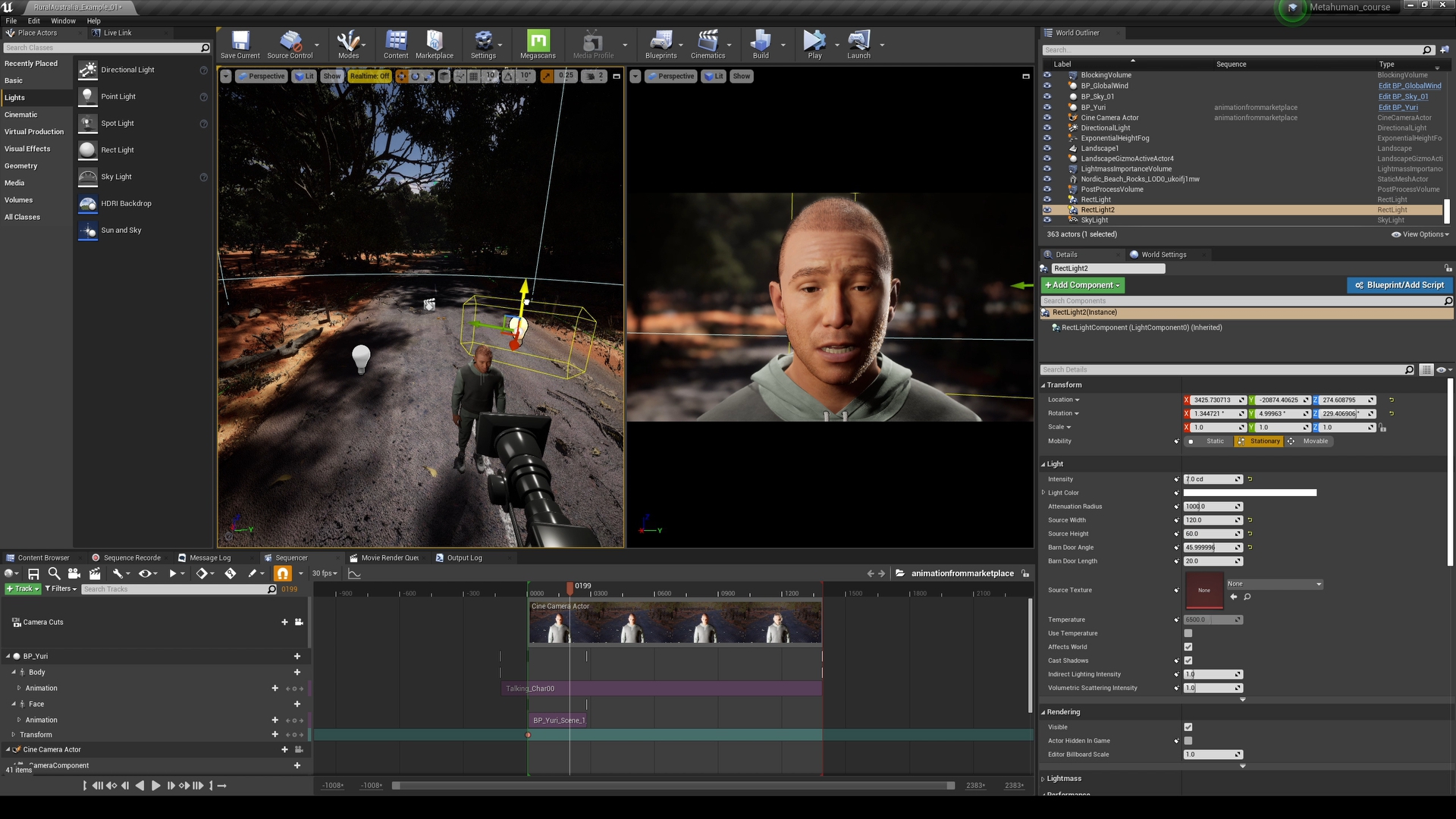Open the Window menu
Viewport: 1456px width, 819px height.
63,21
